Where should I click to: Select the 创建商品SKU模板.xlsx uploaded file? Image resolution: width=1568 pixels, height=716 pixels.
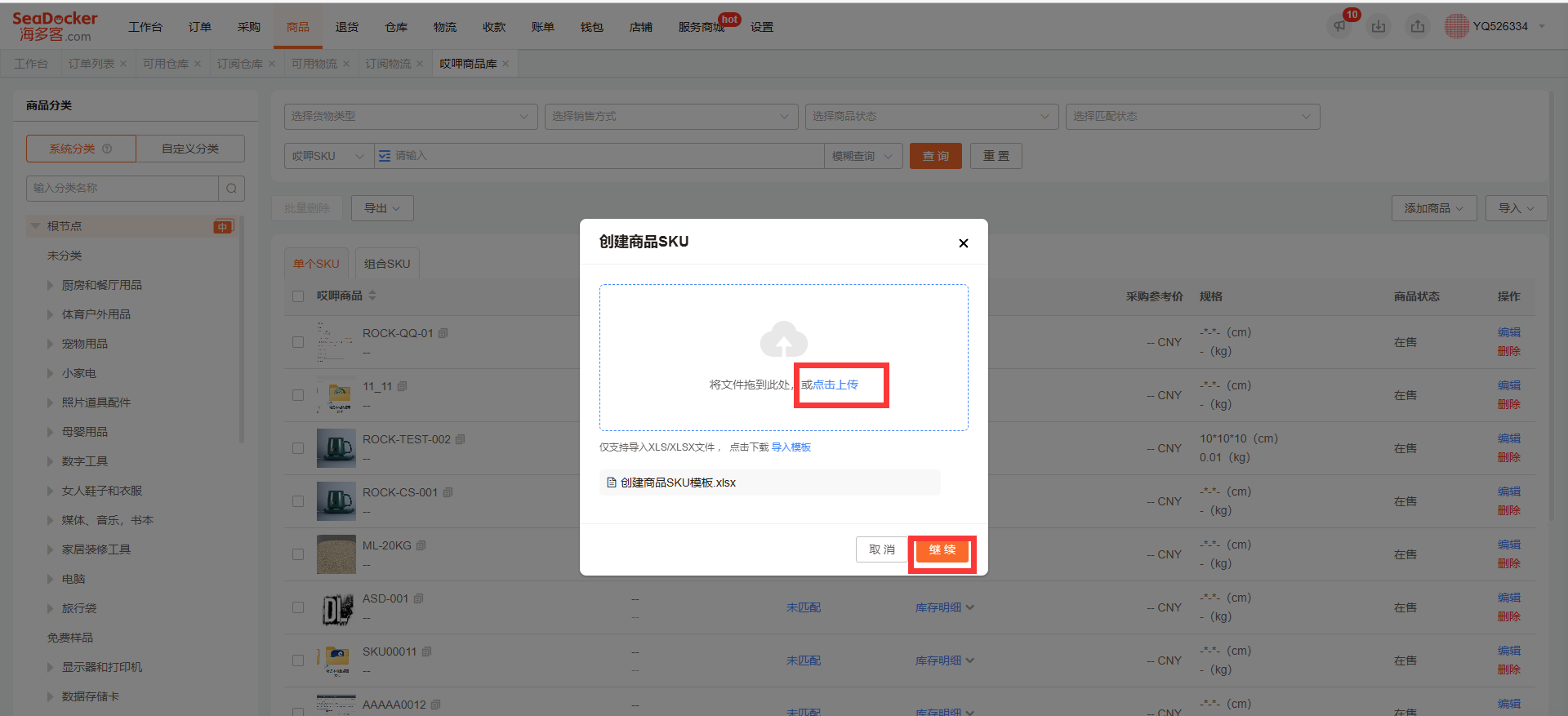(769, 483)
